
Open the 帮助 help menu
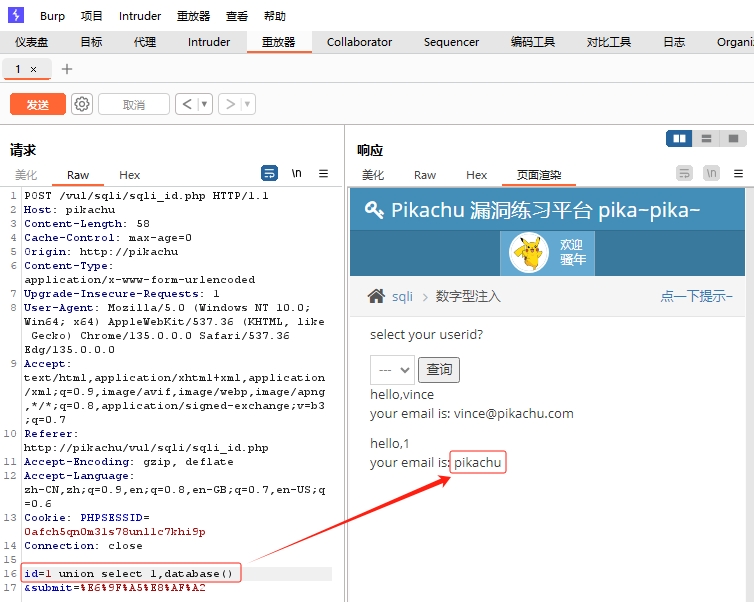[x=275, y=16]
